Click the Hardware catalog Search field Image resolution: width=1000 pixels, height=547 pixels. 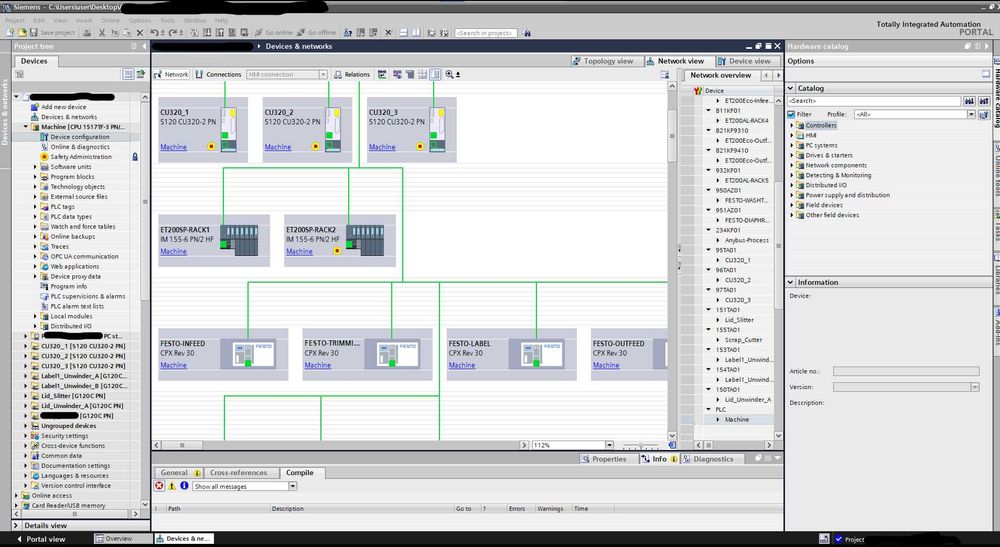[874, 101]
